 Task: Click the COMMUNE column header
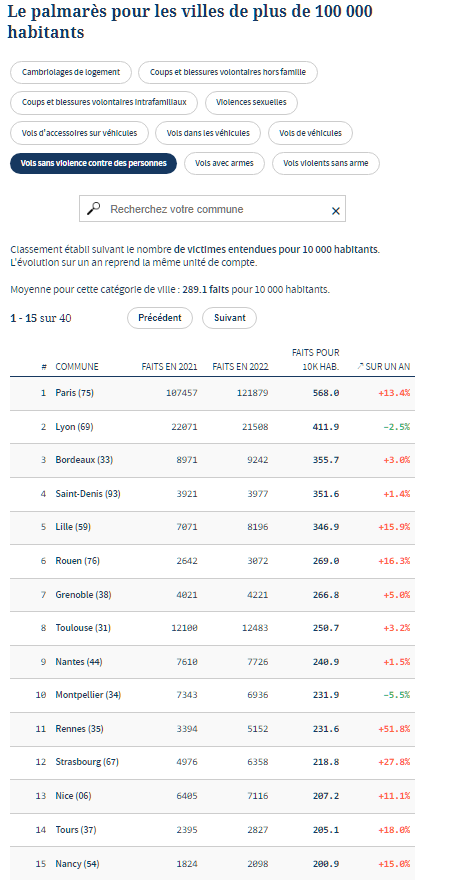click(77, 366)
